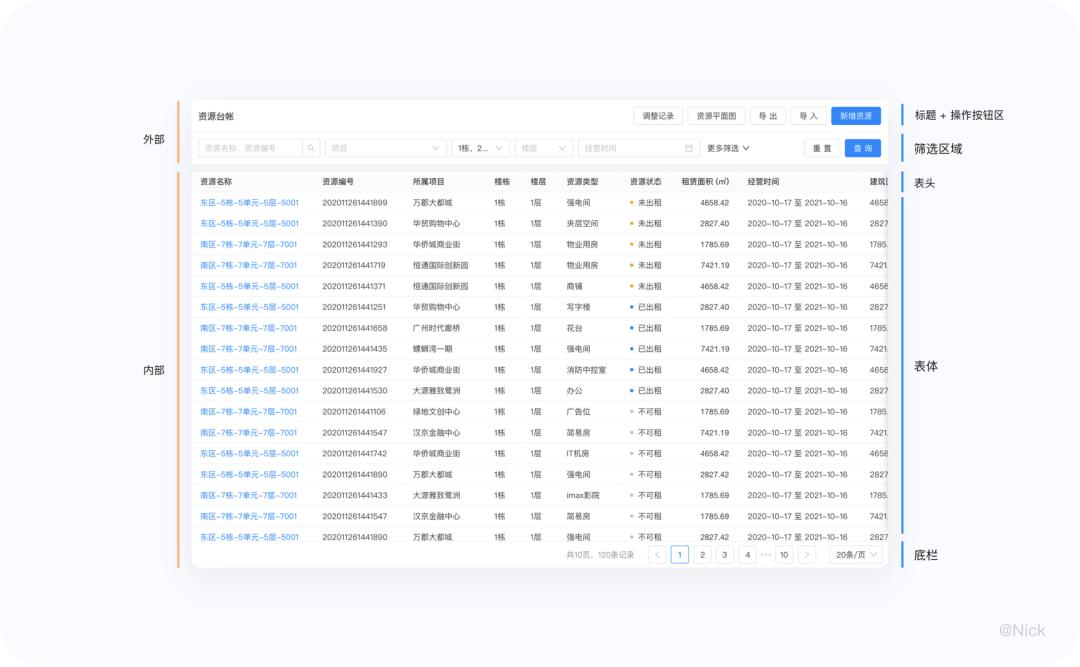Open the 资源平面图 floor plan view
1080x667 pixels.
point(715,116)
